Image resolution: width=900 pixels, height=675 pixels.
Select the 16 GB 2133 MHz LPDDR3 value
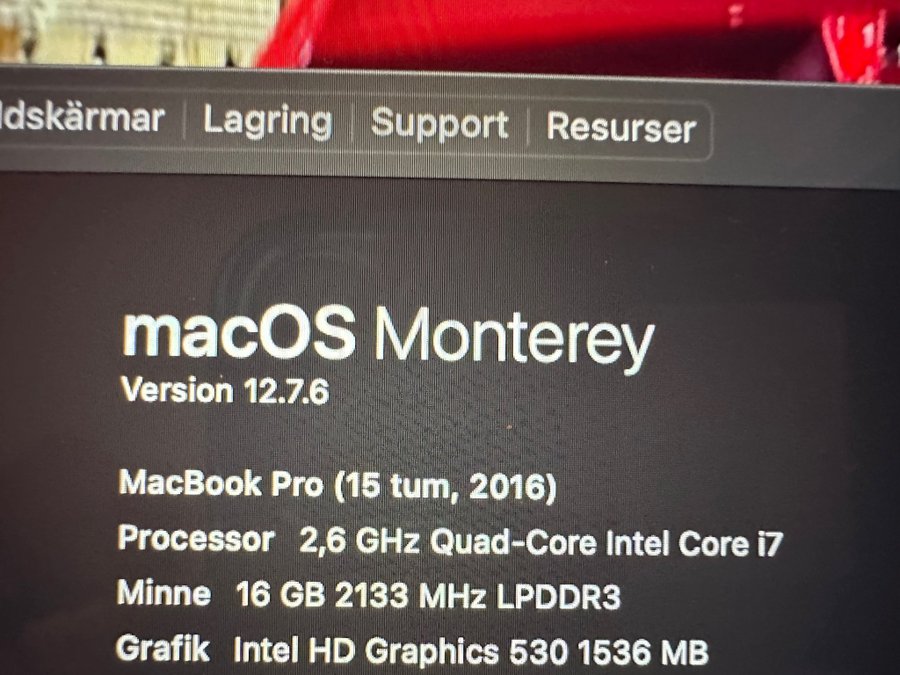[428, 595]
